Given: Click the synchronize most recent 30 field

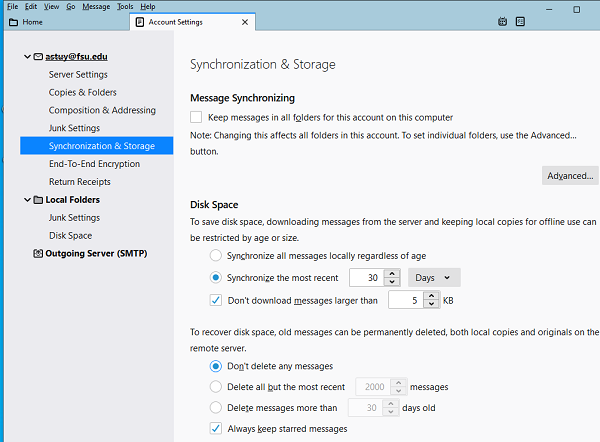Looking at the screenshot, I should click(x=367, y=277).
